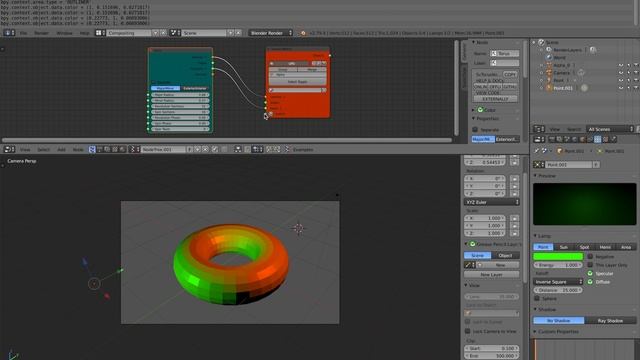Select the Spot lamp type

(584, 247)
